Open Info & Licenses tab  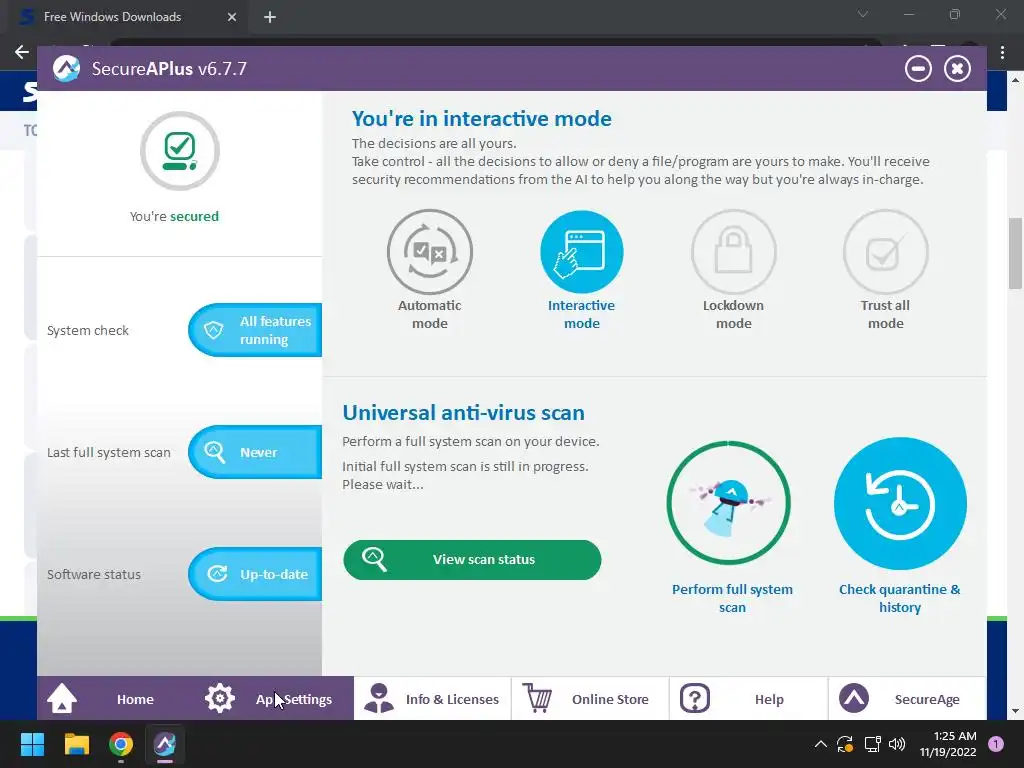click(x=432, y=699)
